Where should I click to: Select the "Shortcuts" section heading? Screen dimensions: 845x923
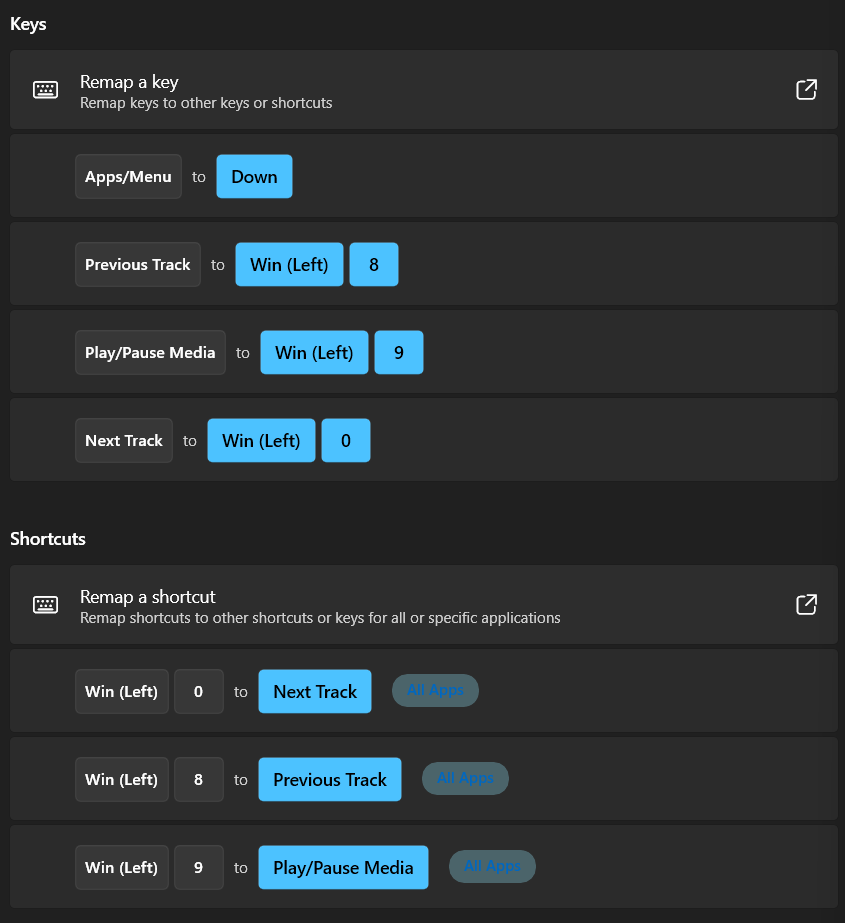coord(47,538)
